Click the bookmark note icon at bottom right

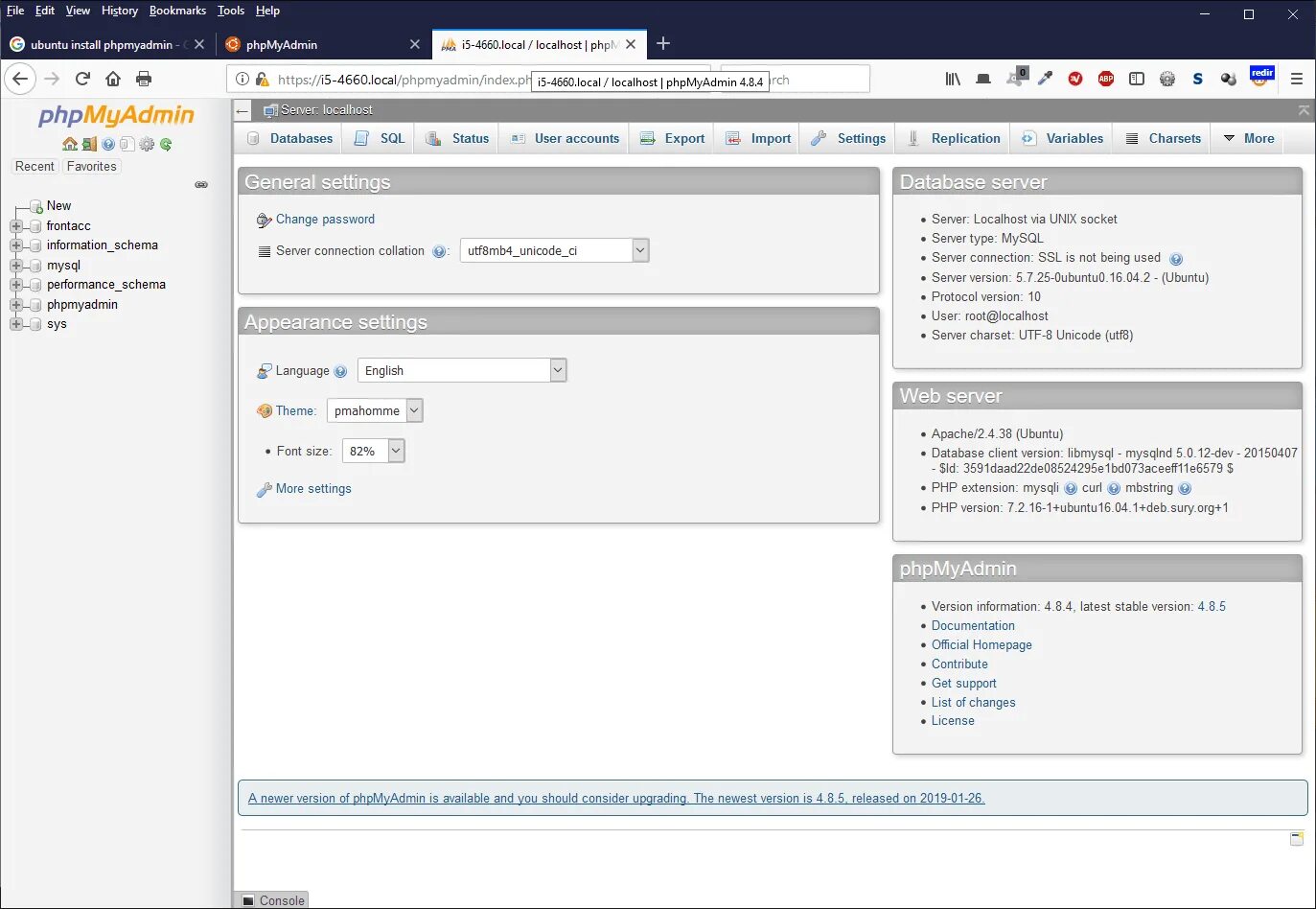1297,839
